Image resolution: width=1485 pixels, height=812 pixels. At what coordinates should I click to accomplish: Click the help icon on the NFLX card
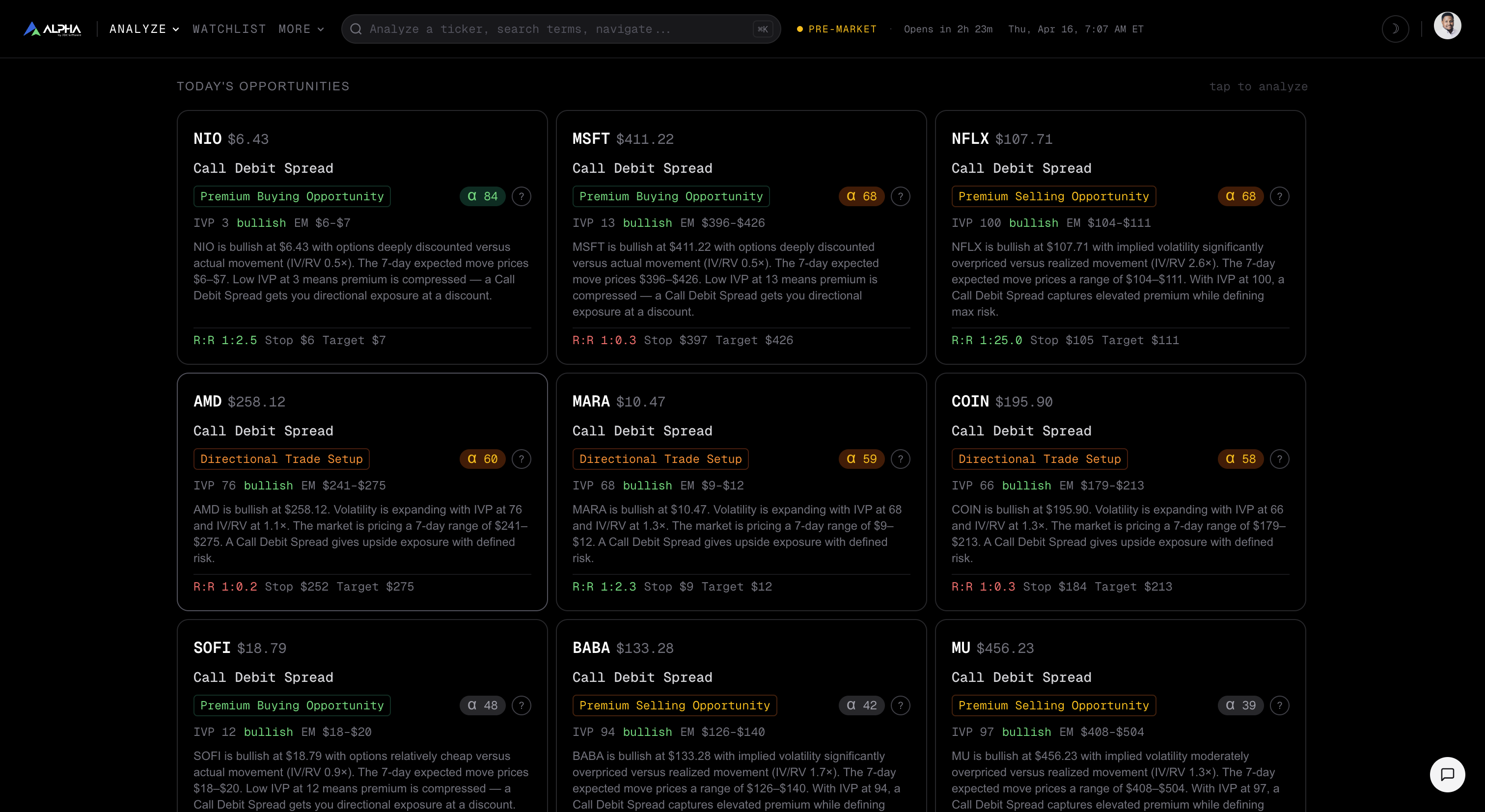point(1280,196)
